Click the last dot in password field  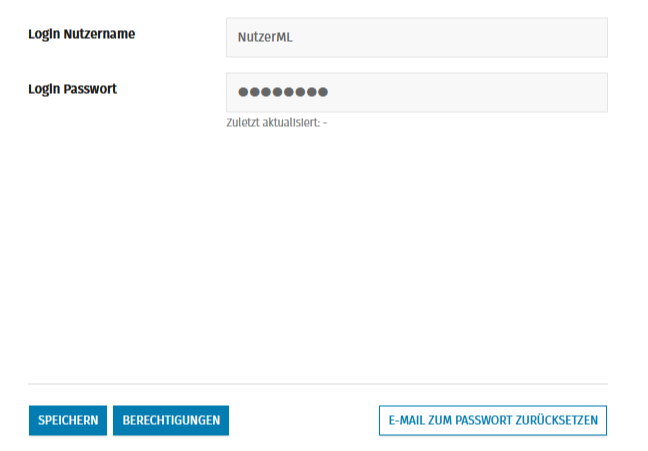pyautogui.click(x=323, y=92)
